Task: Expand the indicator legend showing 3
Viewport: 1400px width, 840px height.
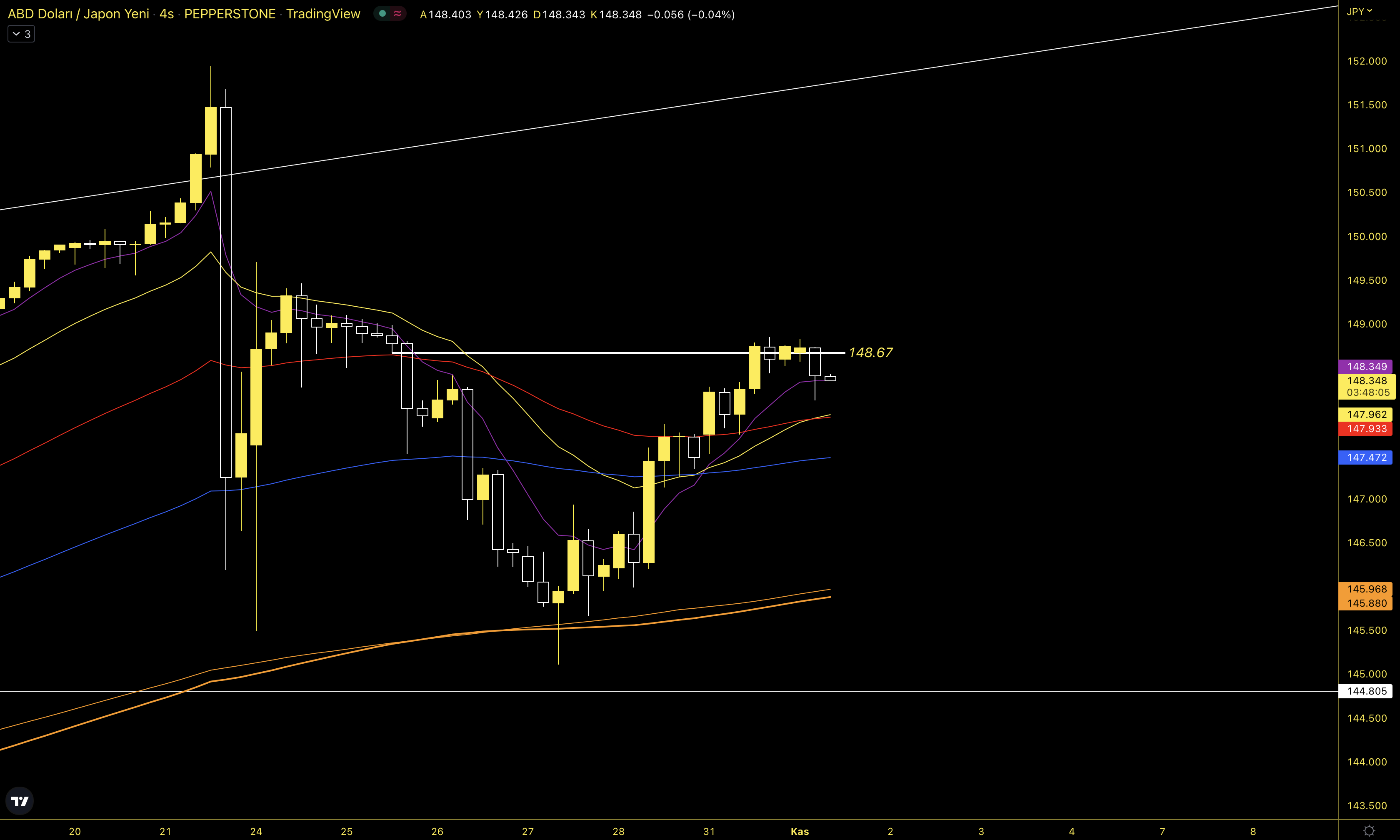Action: (x=22, y=34)
